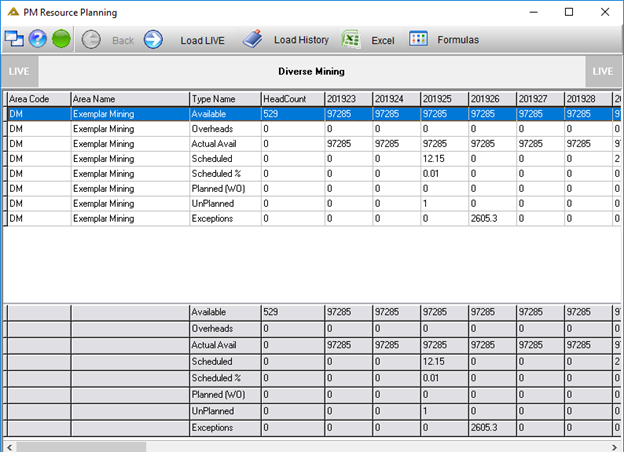Click the Load History text button
Screen dimensions: 624x452
tap(301, 40)
